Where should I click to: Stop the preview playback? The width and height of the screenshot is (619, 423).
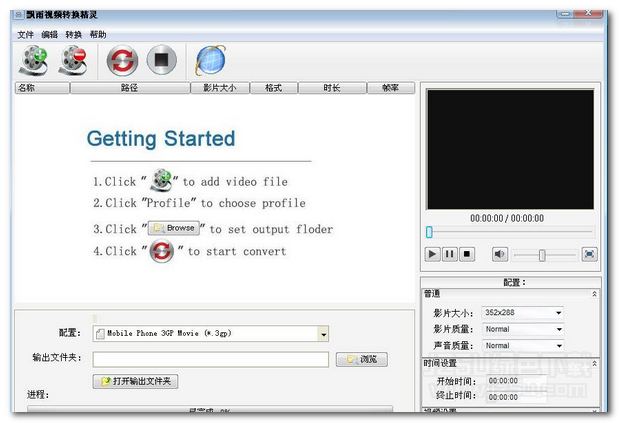467,254
